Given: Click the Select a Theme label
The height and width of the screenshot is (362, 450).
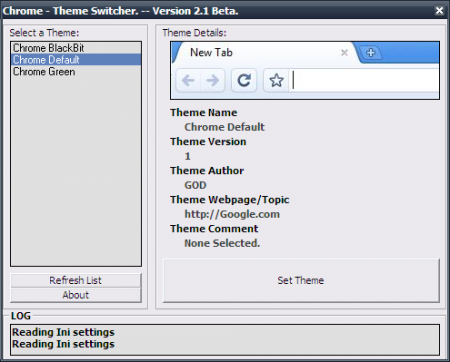Looking at the screenshot, I should [44, 33].
